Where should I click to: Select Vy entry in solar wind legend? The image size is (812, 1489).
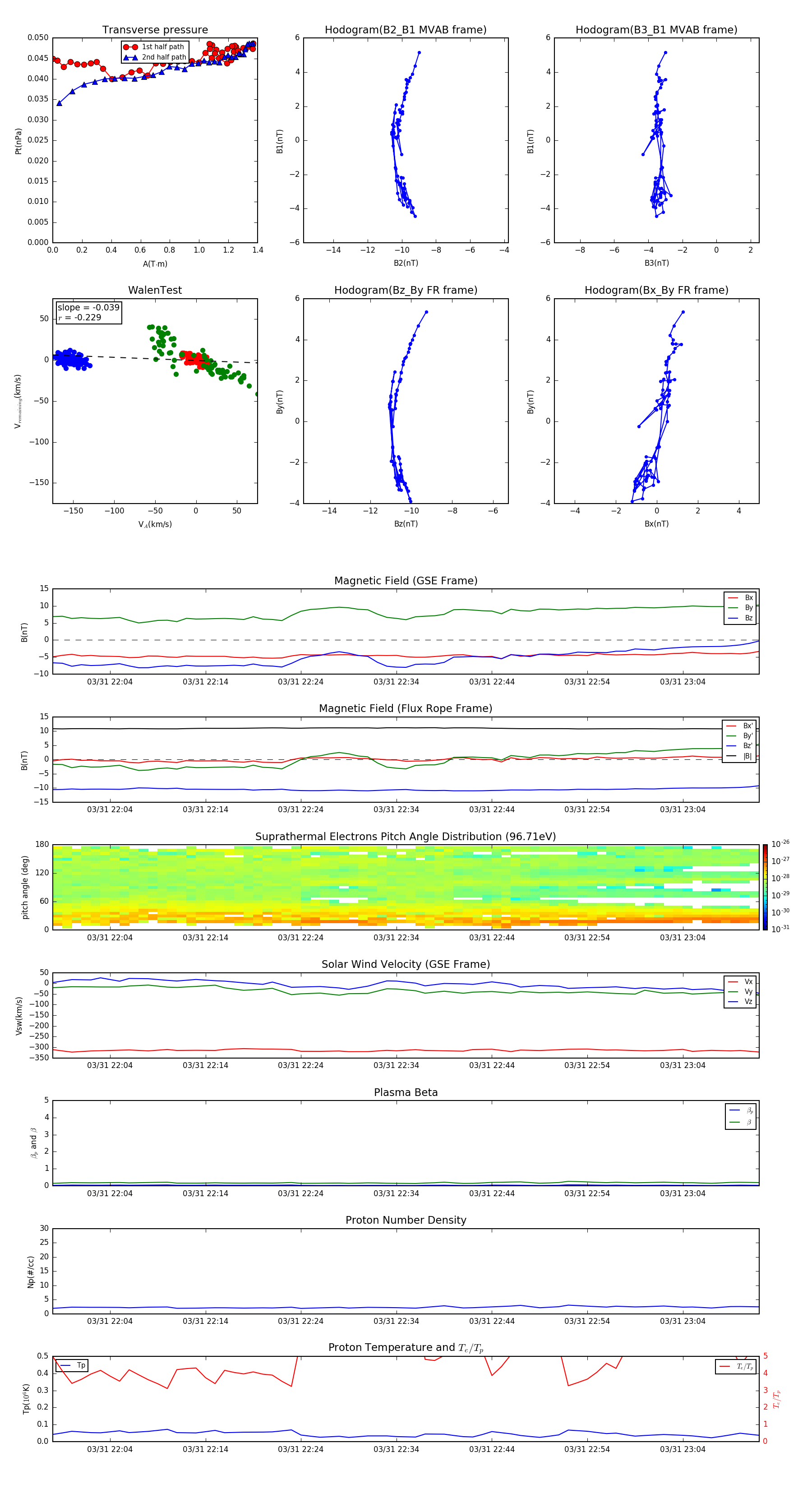740,991
